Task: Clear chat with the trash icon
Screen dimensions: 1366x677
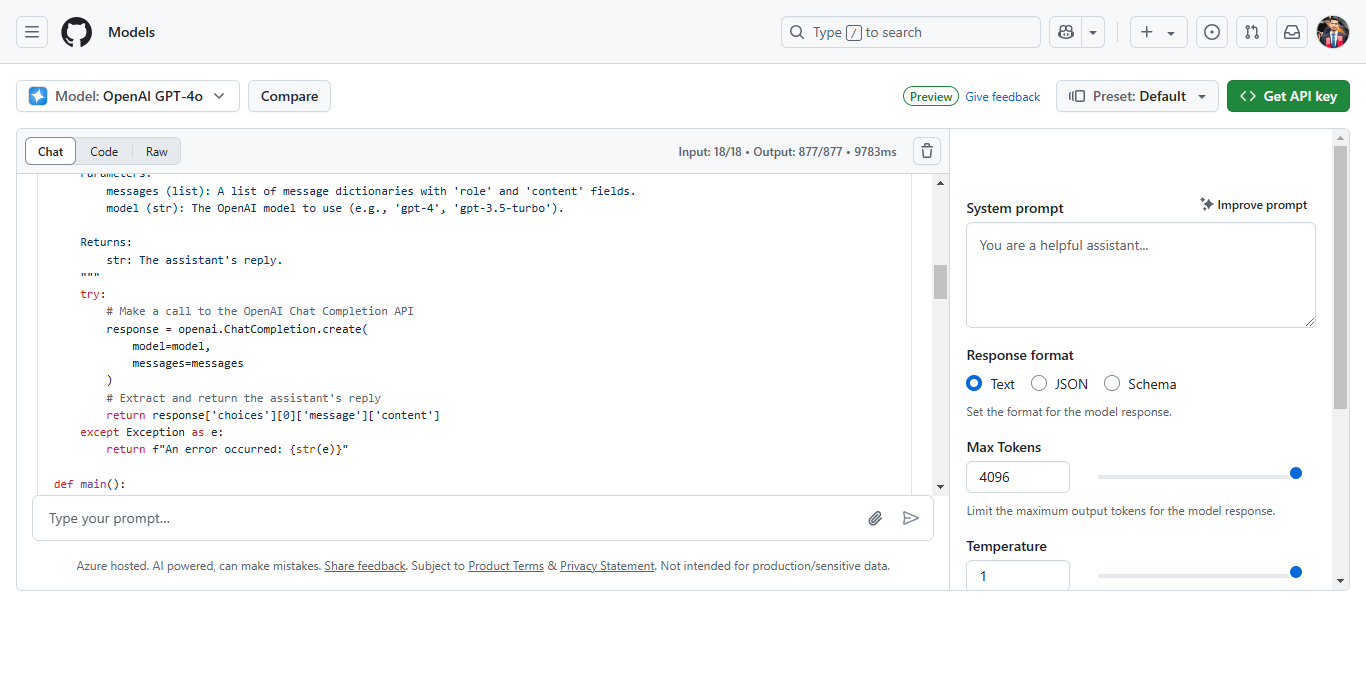Action: pyautogui.click(x=927, y=151)
